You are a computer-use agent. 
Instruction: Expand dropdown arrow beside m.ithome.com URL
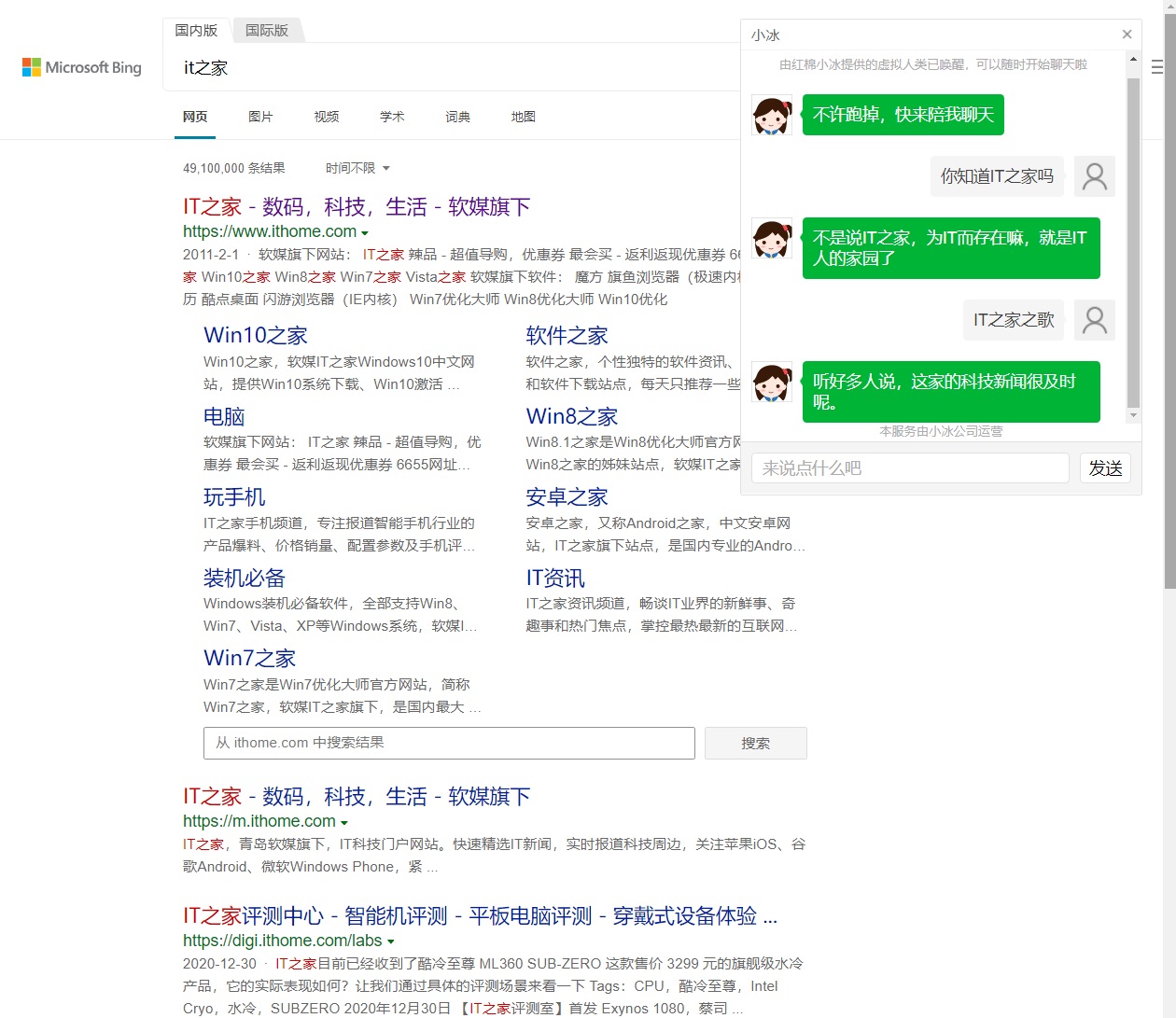tap(344, 823)
